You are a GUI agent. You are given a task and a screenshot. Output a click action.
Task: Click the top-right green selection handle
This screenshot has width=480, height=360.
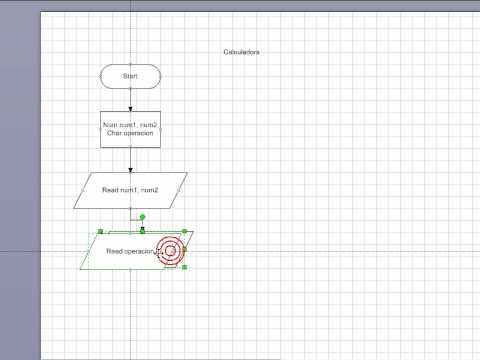tap(185, 231)
